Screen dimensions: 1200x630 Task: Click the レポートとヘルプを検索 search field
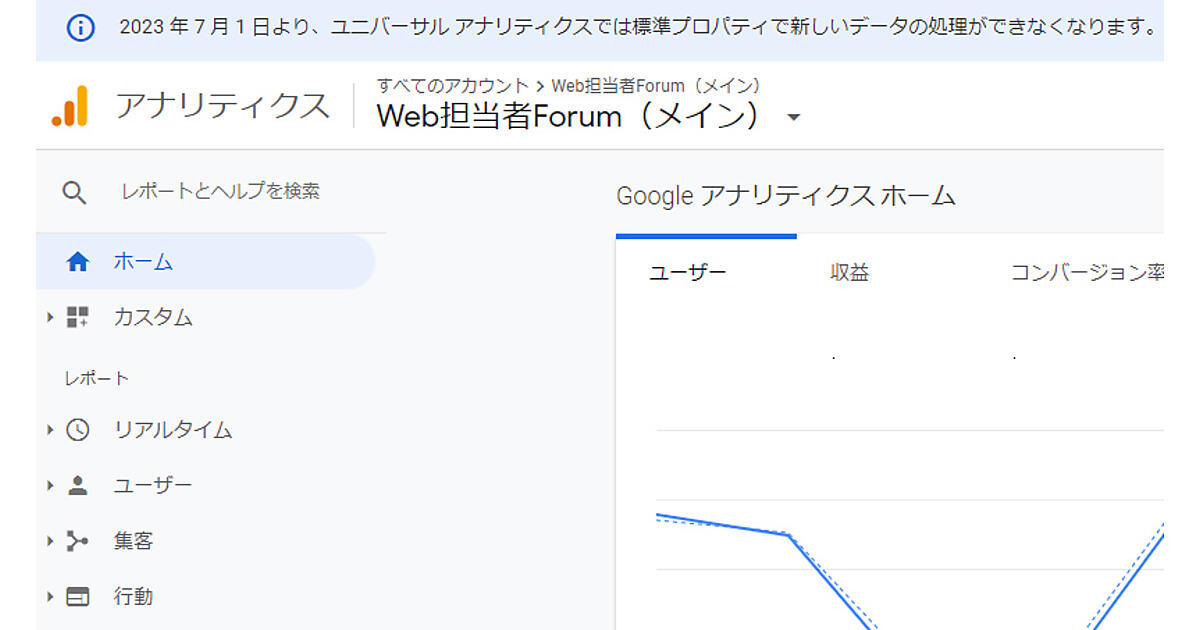coord(221,192)
